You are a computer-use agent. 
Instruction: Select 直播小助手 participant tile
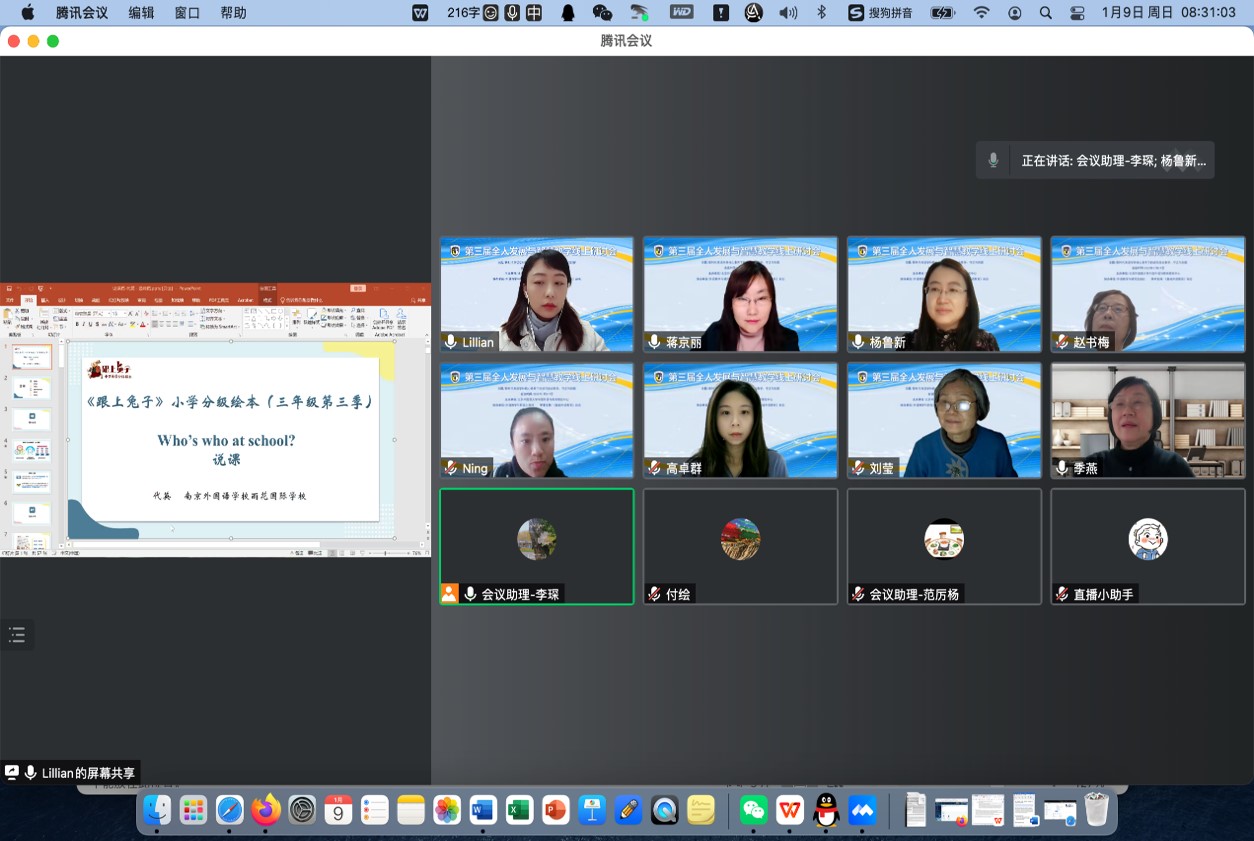click(x=1148, y=546)
